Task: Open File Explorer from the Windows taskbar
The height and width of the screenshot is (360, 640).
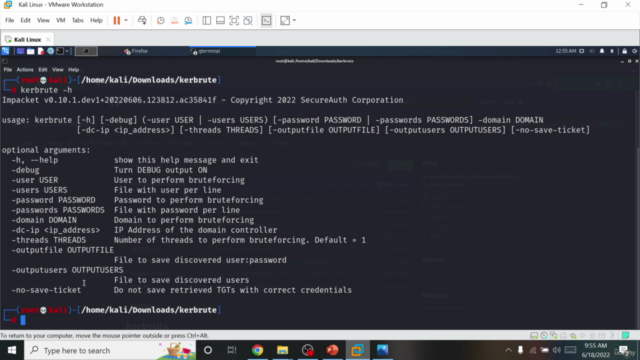Action: (x=282, y=350)
